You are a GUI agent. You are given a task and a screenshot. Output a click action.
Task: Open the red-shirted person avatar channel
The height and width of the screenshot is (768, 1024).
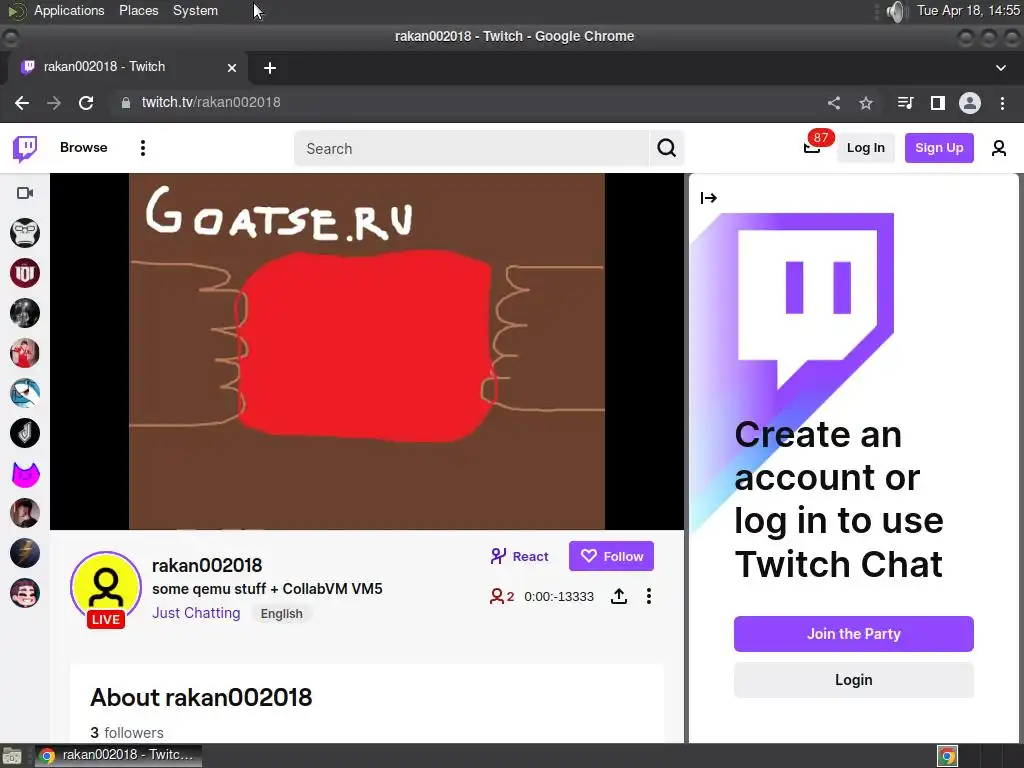(25, 353)
